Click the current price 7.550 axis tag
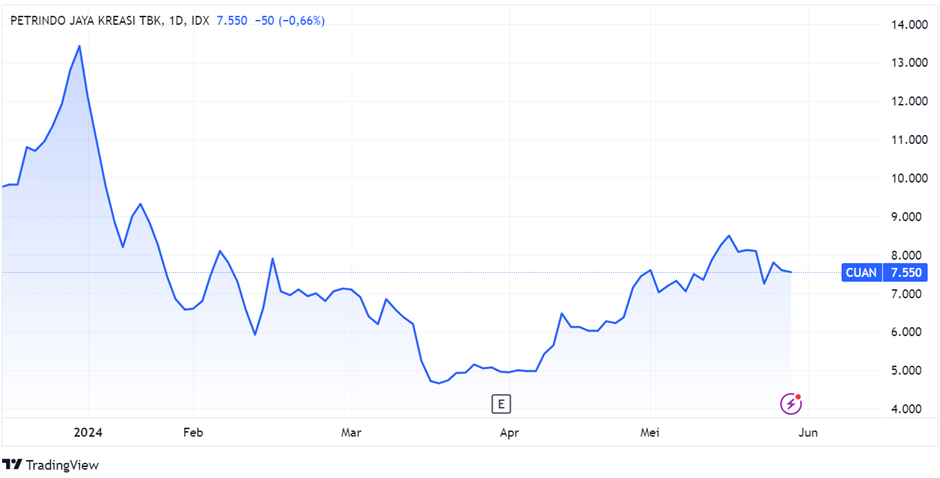 (x=906, y=273)
